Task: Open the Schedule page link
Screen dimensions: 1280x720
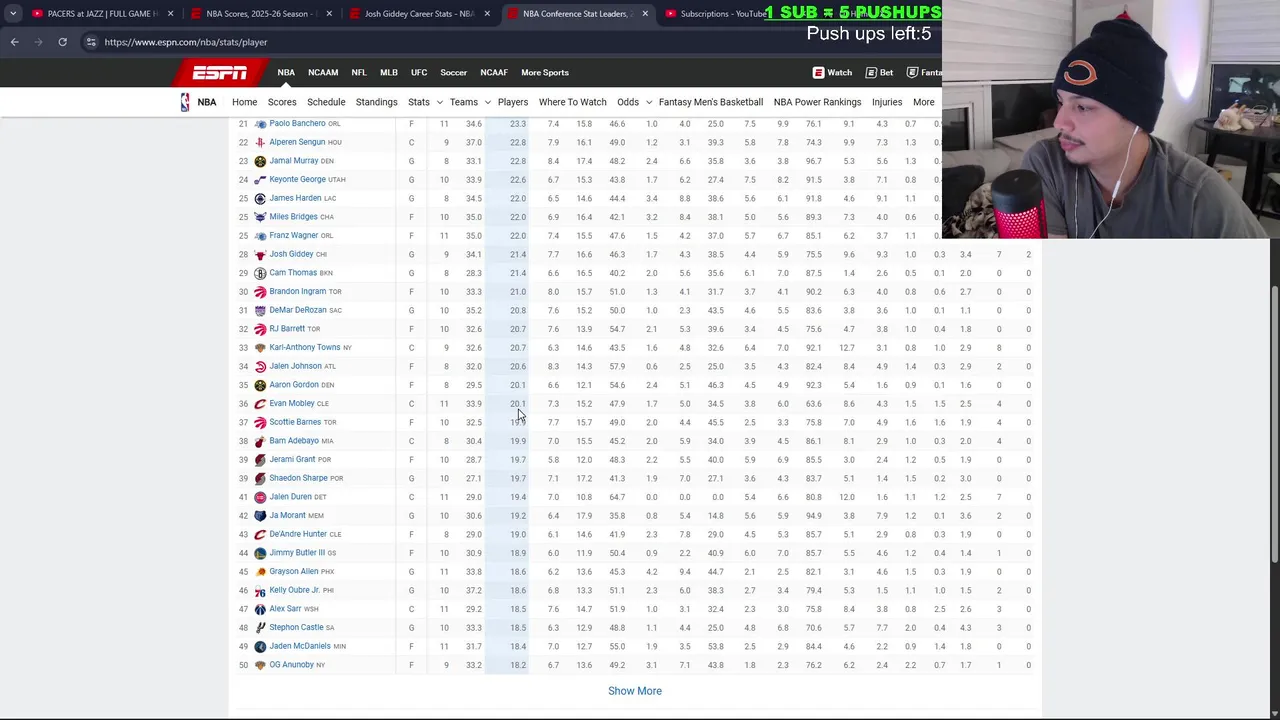Action: 326,102
